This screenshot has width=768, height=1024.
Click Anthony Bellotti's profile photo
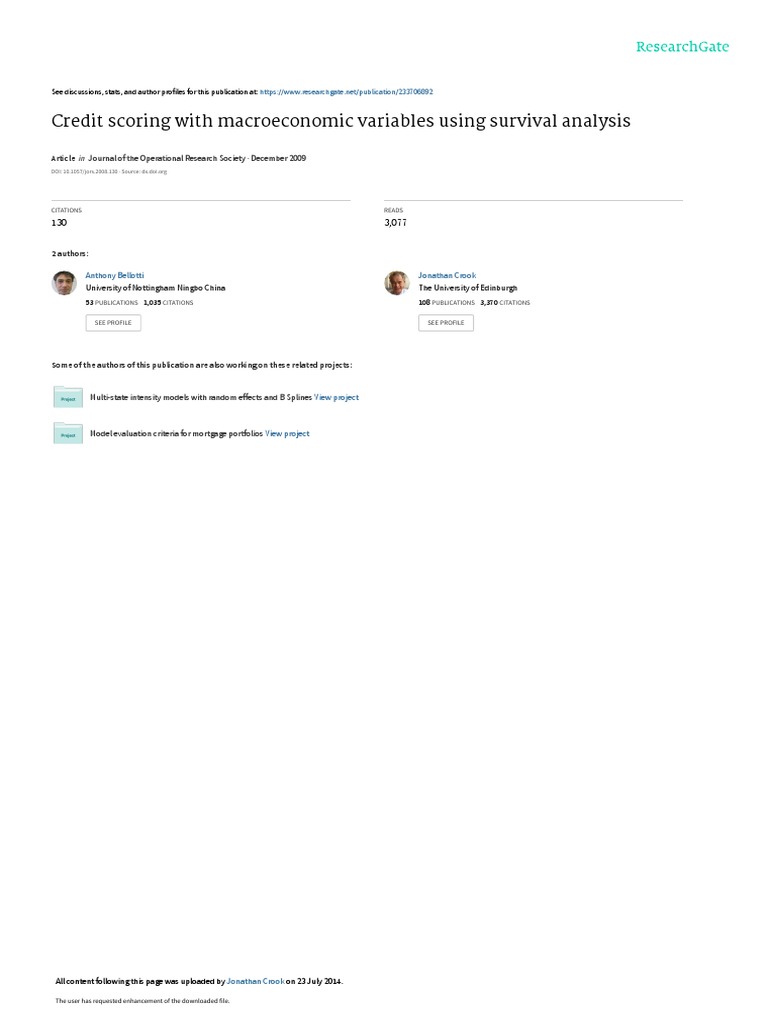pos(64,283)
